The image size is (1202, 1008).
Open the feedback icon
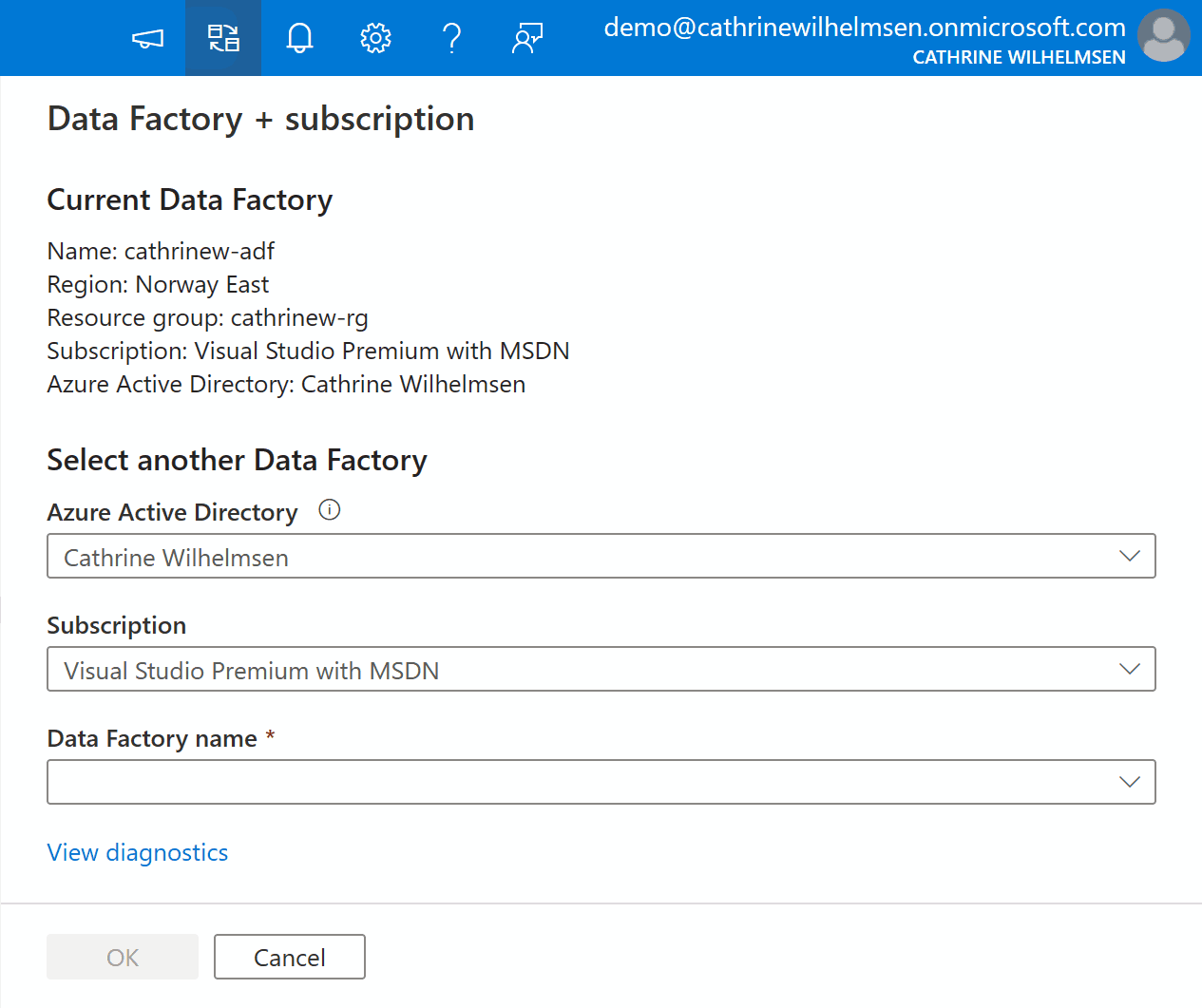[527, 38]
